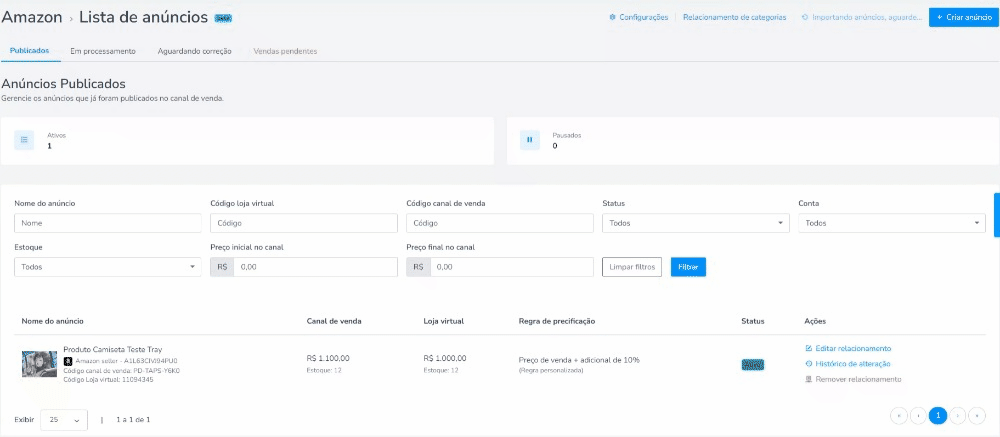The image size is (1000, 437).
Task: Click the pricing rule text Preço de venda + adicional
Action: coord(579,360)
